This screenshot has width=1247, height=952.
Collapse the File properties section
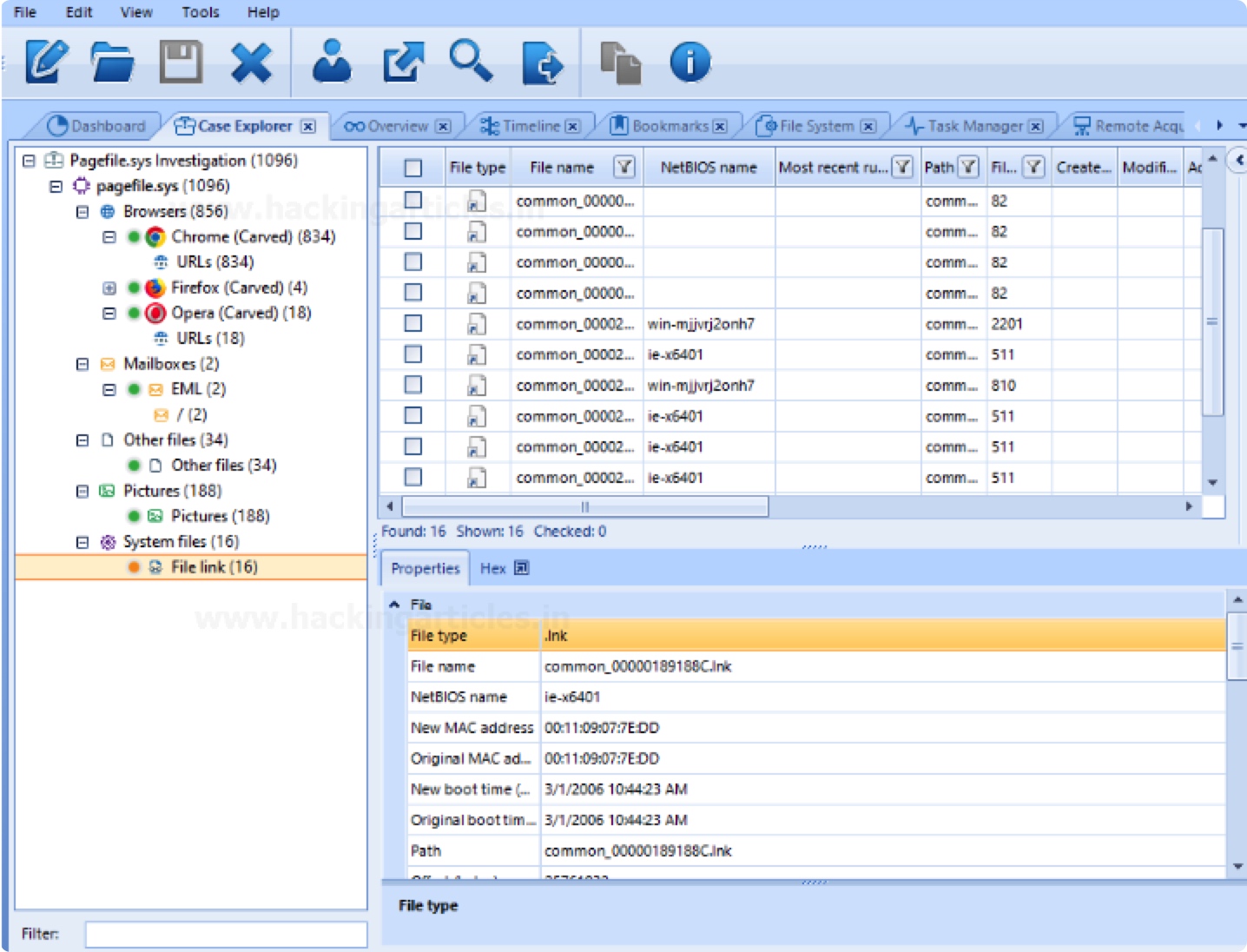(x=395, y=604)
